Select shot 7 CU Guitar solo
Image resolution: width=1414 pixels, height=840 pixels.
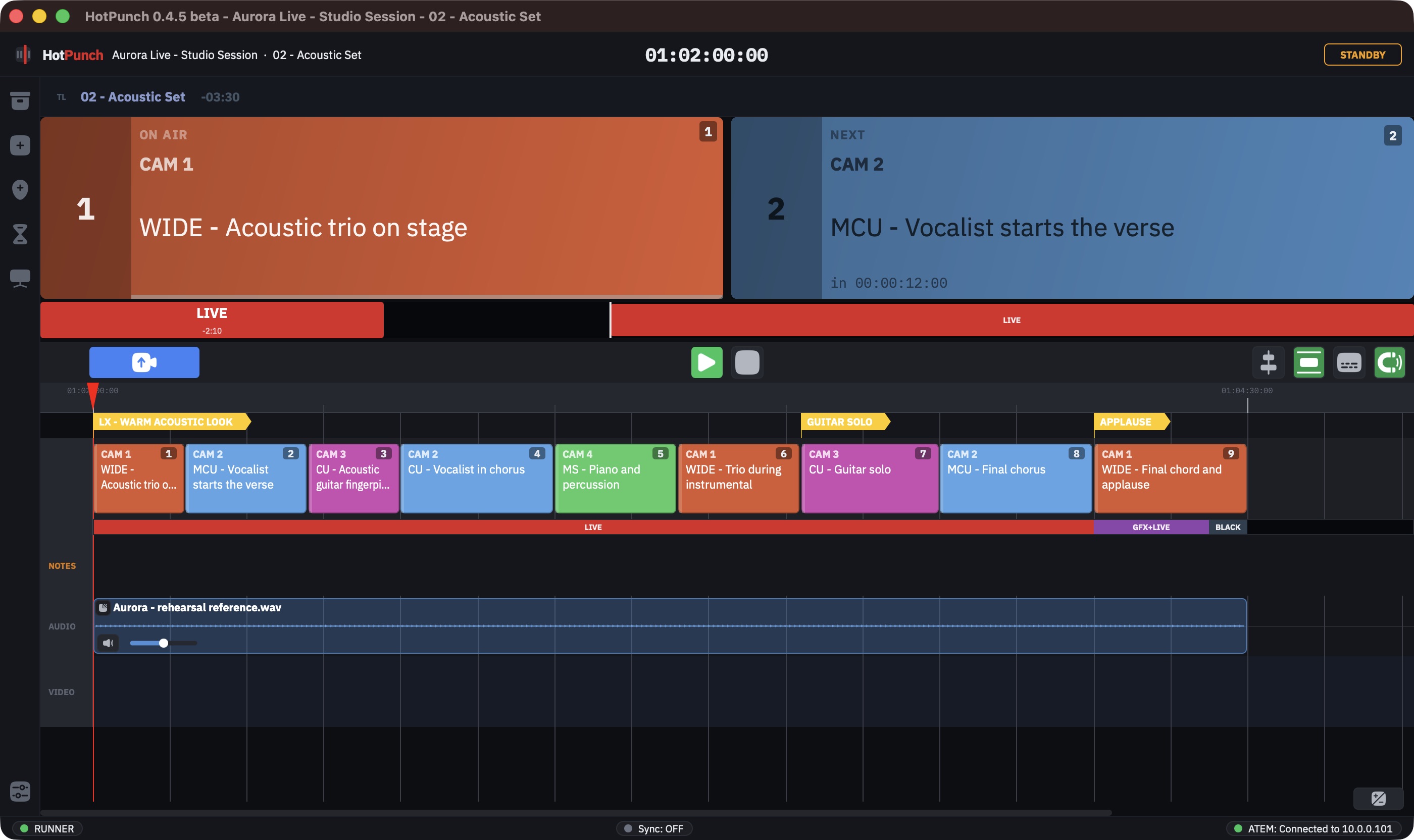(x=870, y=478)
